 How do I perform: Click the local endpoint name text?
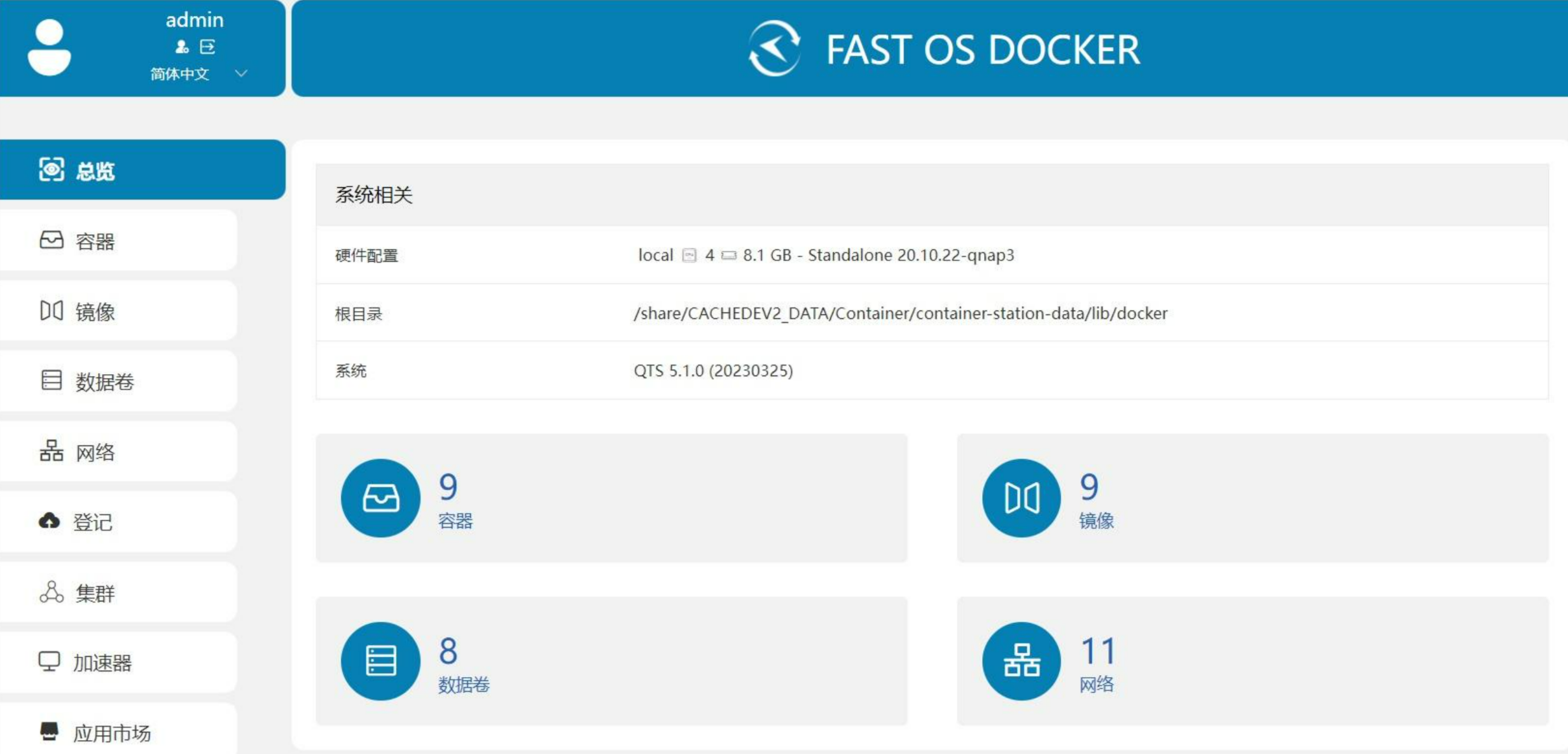pyautogui.click(x=655, y=255)
